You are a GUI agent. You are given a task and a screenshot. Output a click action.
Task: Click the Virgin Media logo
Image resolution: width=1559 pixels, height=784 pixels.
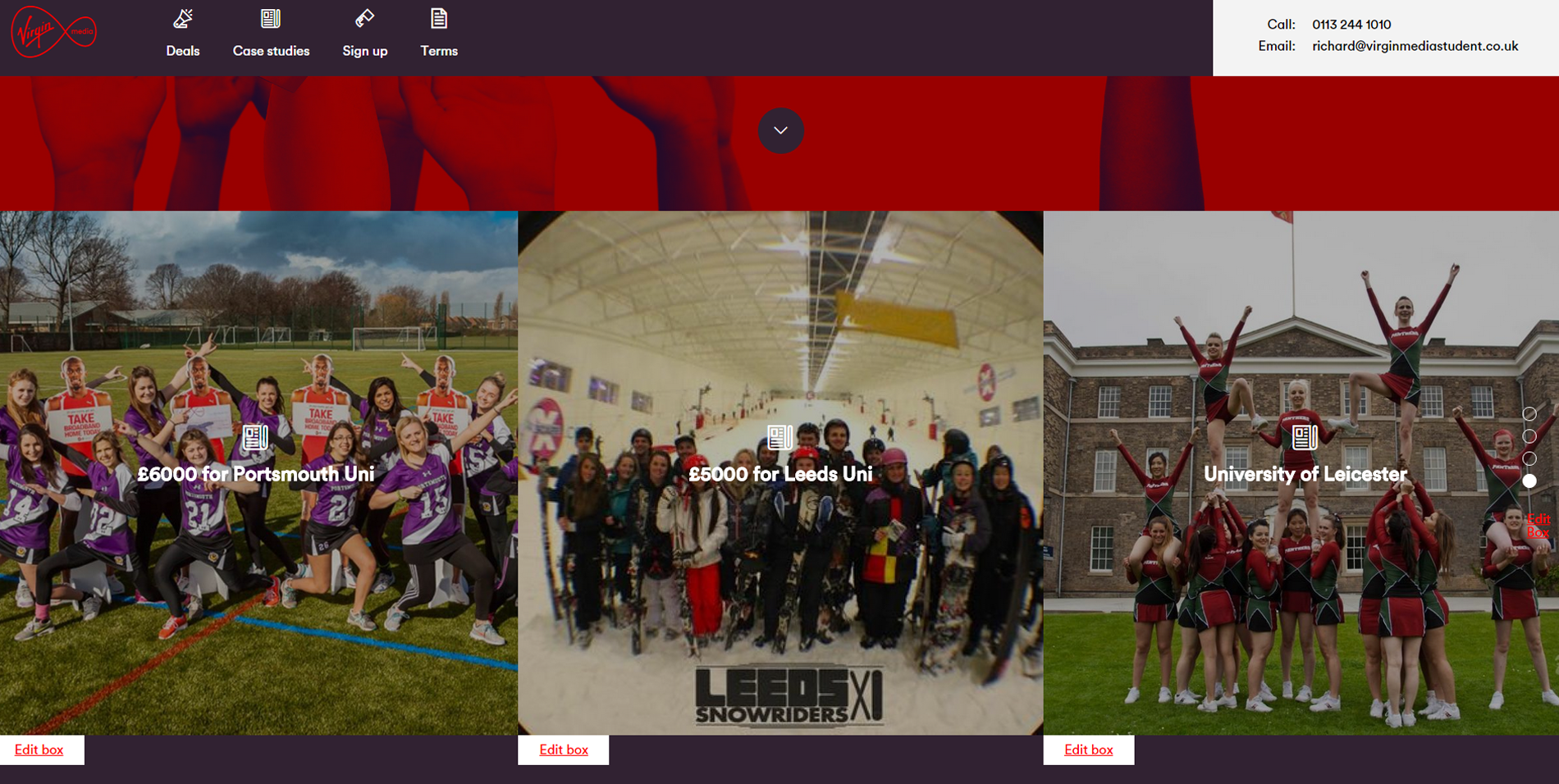click(x=53, y=33)
